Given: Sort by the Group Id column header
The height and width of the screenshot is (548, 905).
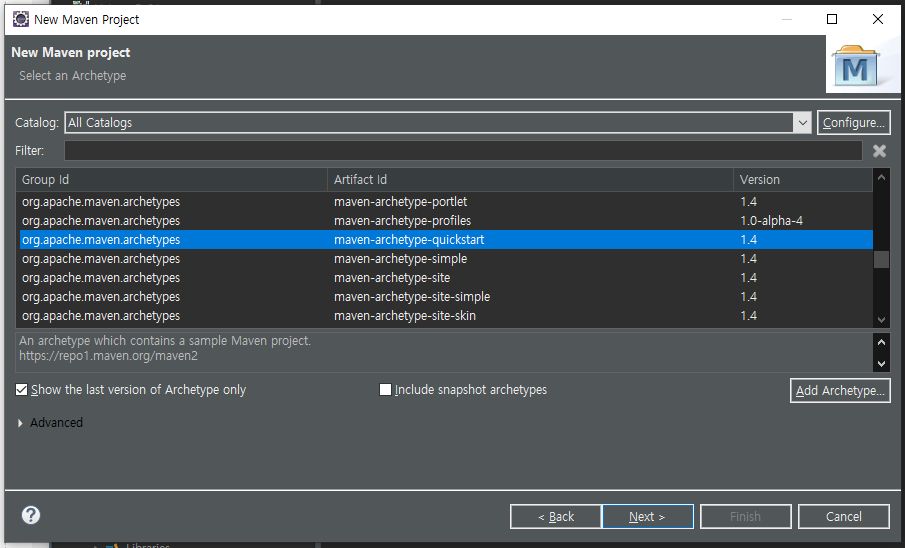Looking at the screenshot, I should click(x=171, y=180).
